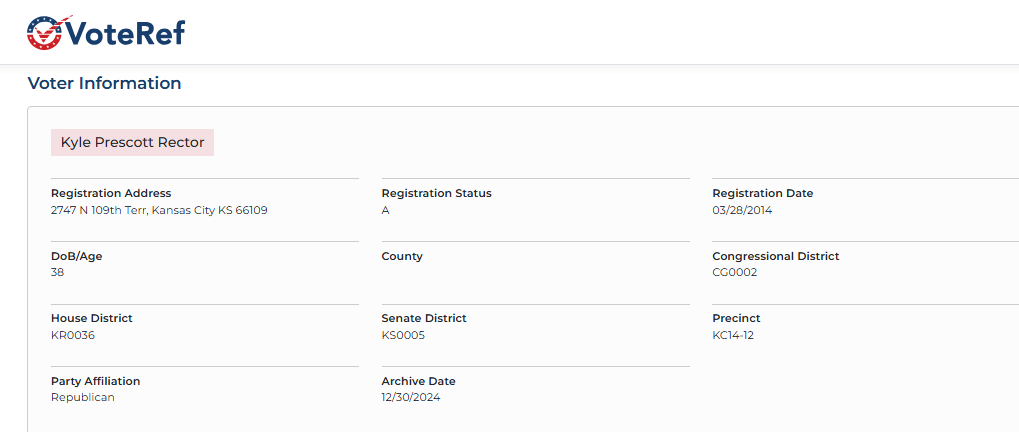Click the Registration Date label

point(762,194)
